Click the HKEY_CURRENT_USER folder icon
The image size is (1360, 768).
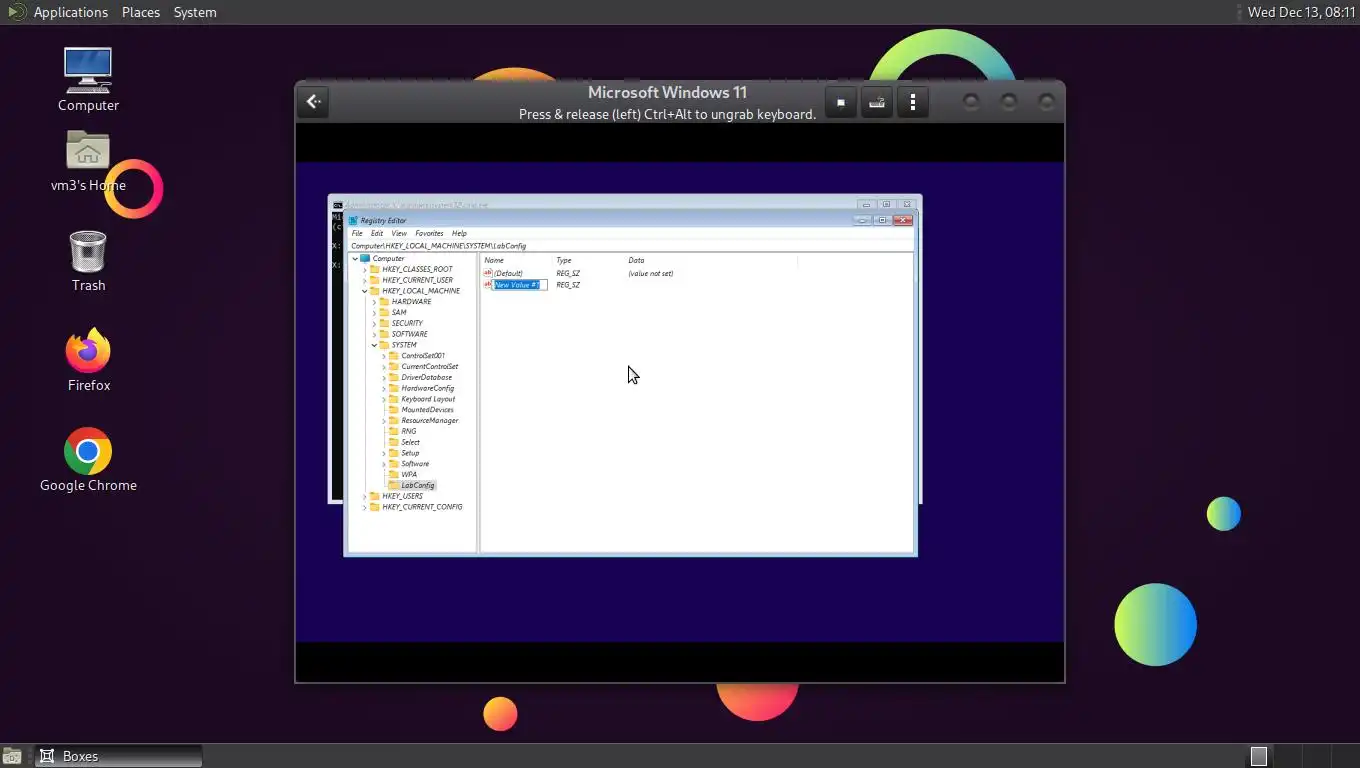[375, 280]
